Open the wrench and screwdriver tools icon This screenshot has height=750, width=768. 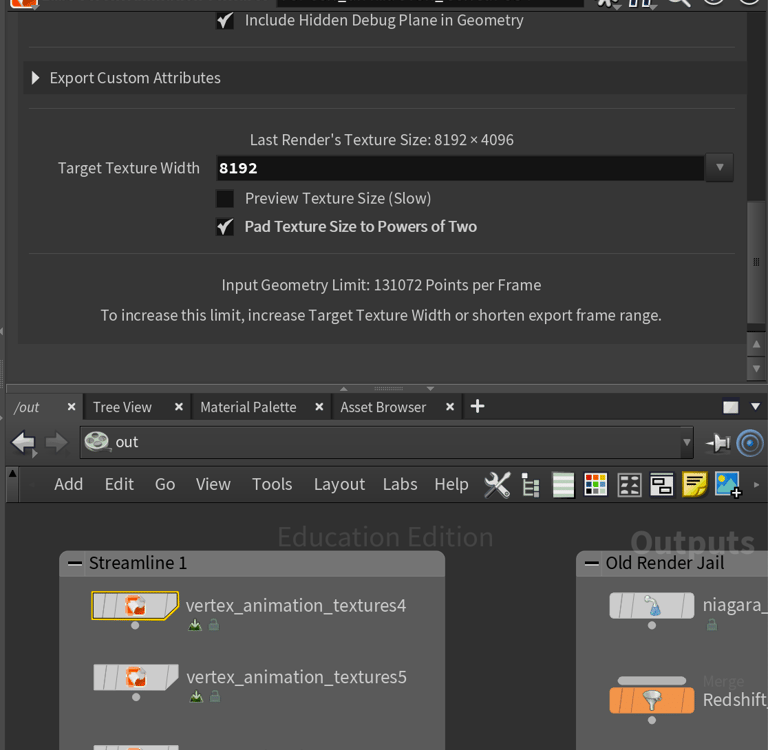tap(497, 485)
